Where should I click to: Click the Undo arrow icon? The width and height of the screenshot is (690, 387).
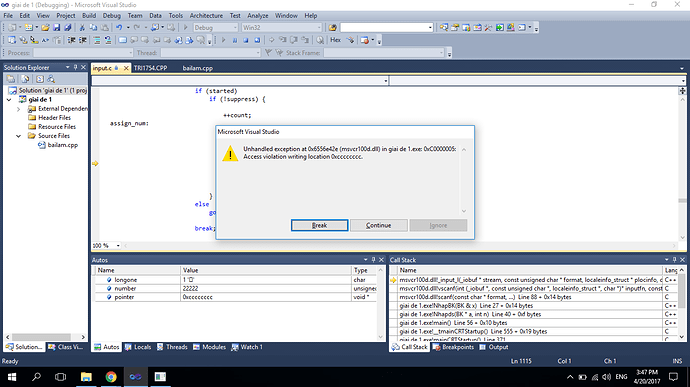119,27
